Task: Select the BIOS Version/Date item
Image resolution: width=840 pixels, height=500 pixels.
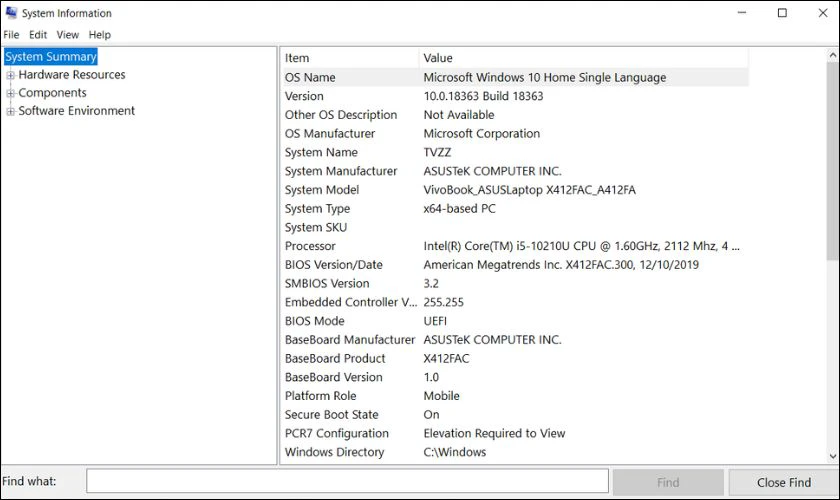Action: point(334,265)
